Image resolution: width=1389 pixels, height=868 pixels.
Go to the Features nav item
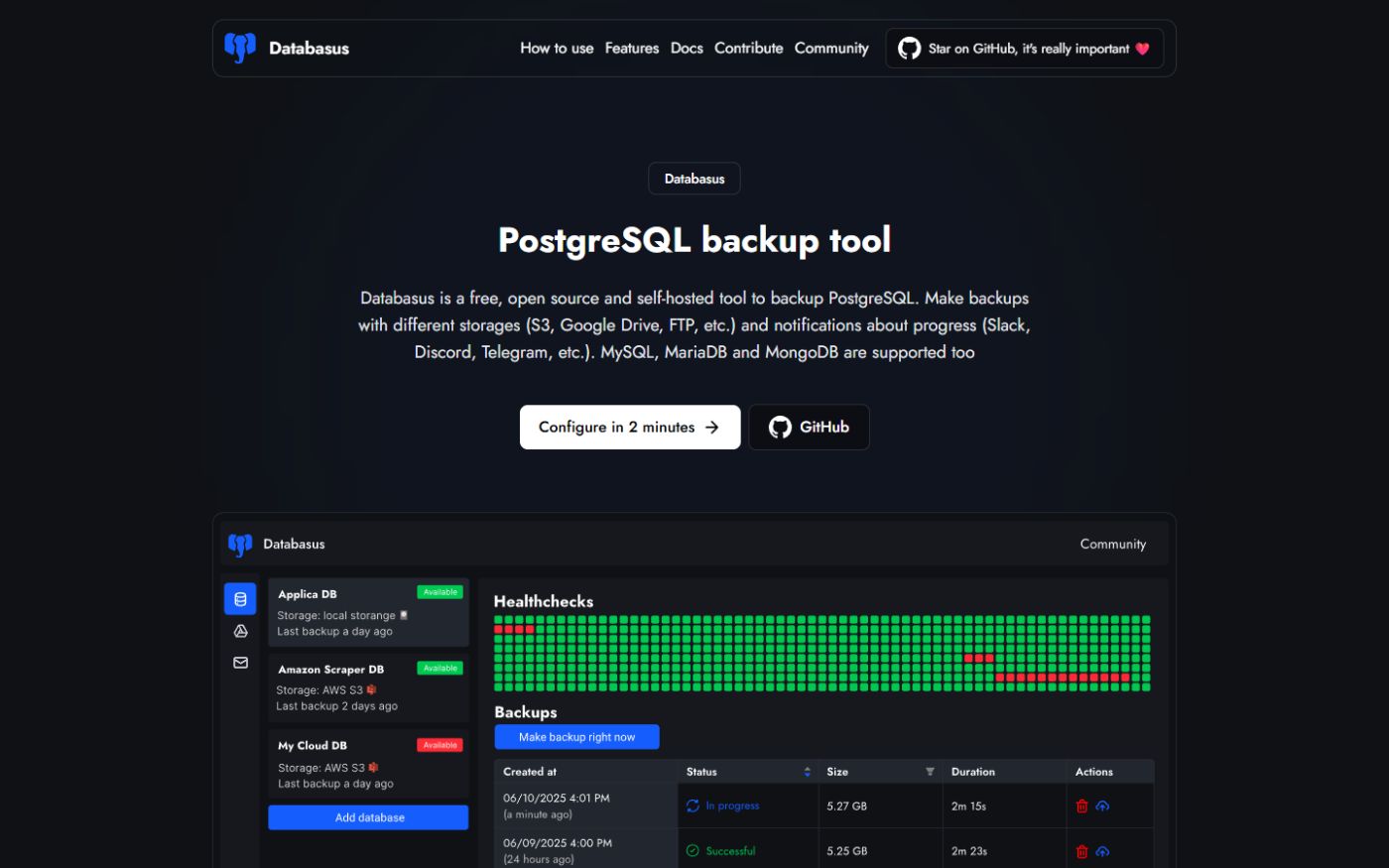click(x=632, y=48)
